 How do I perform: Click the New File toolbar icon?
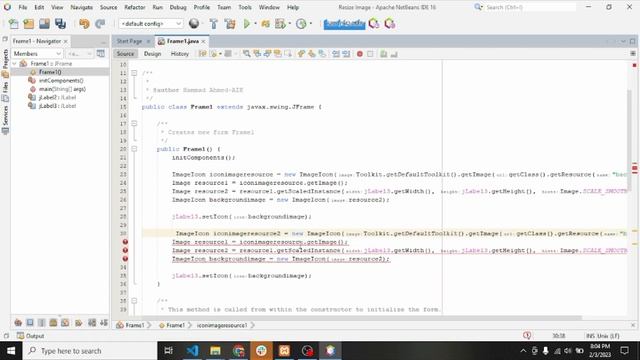pyautogui.click(x=13, y=24)
